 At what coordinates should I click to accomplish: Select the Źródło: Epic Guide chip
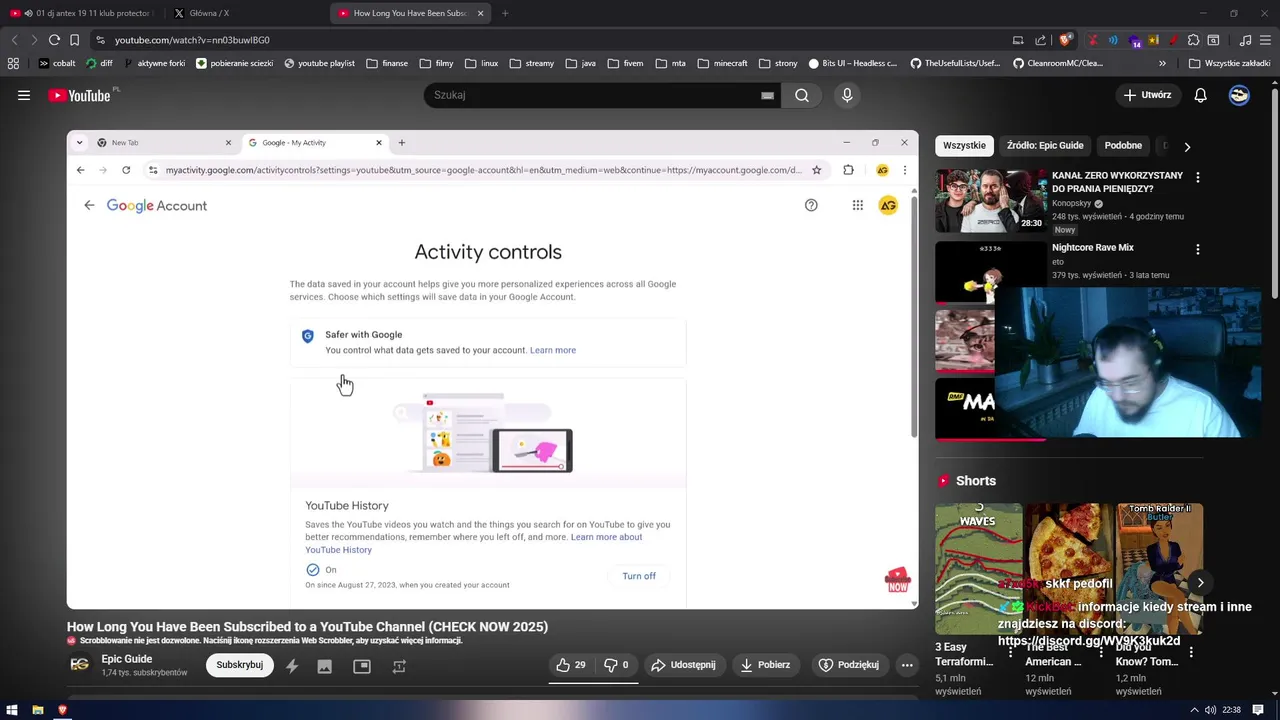[x=1045, y=145]
